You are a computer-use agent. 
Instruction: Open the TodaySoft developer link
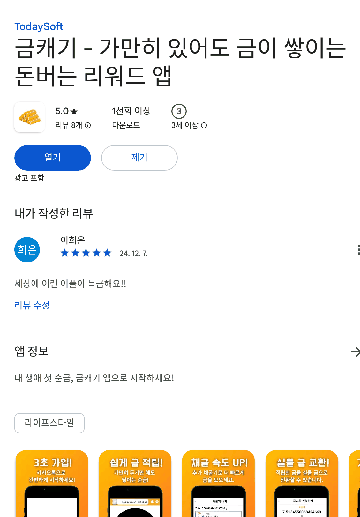(x=39, y=27)
